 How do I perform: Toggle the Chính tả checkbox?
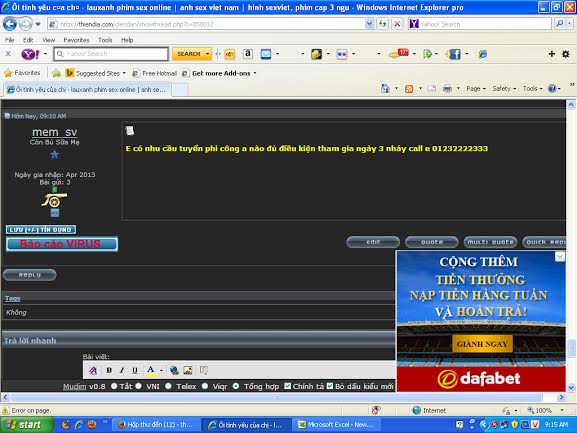[x=288, y=386]
